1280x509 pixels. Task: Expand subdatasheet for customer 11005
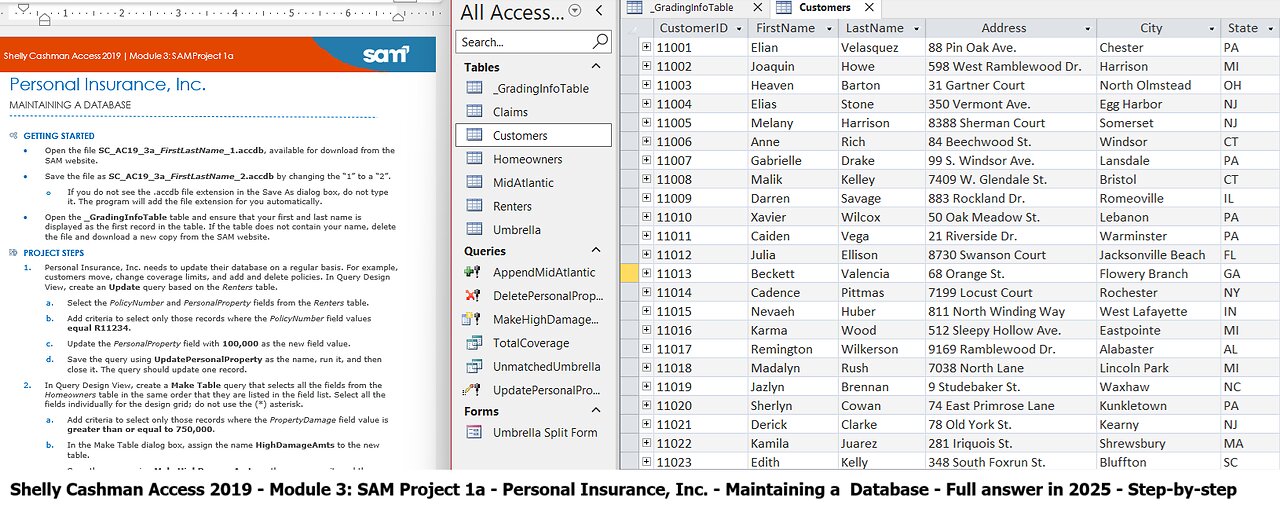tap(646, 123)
